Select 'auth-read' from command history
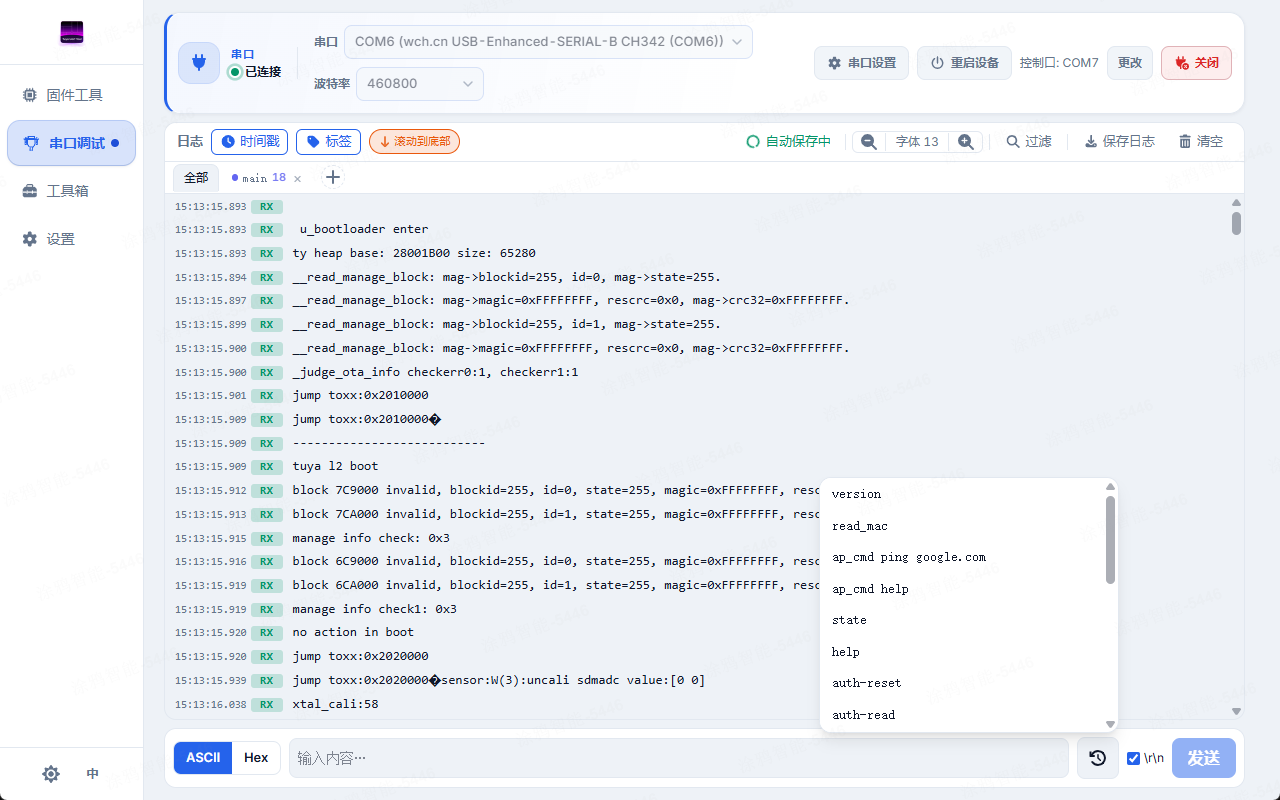The height and width of the screenshot is (800, 1280). (962, 715)
